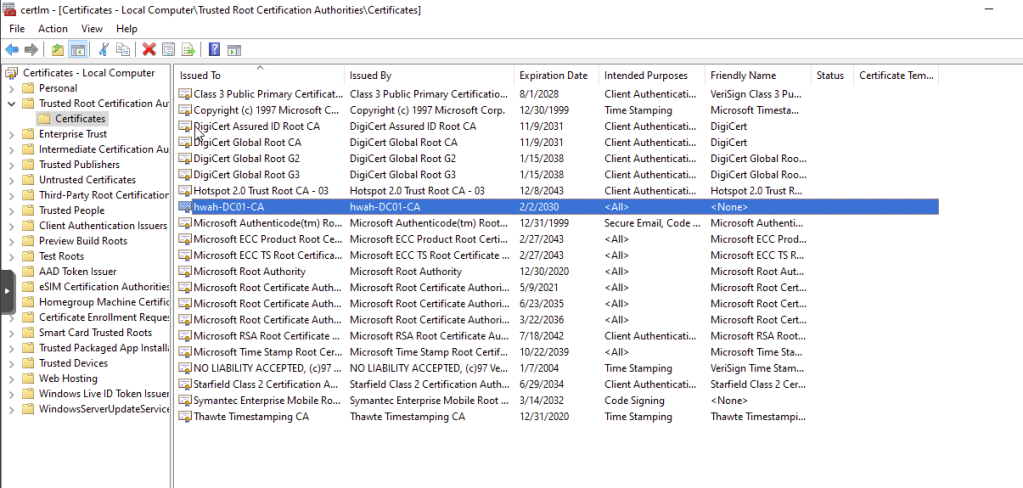1023x488 pixels.
Task: Open the View menu
Action: (x=92, y=29)
